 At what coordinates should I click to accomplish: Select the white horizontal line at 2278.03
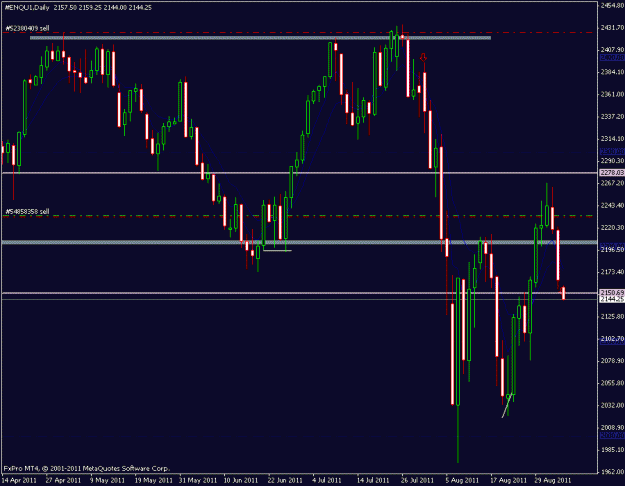pos(299,173)
